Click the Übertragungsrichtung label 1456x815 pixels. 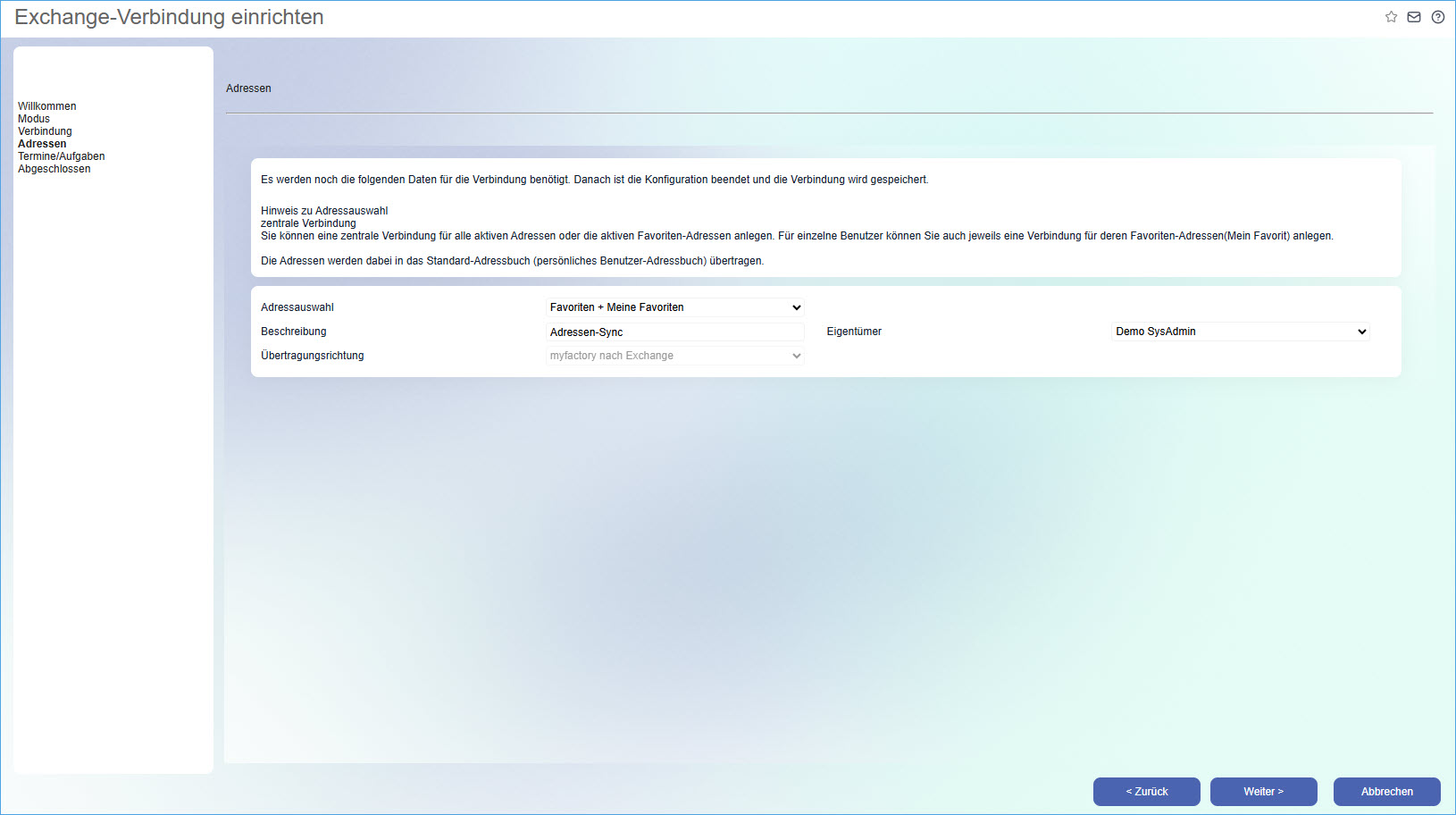click(313, 356)
